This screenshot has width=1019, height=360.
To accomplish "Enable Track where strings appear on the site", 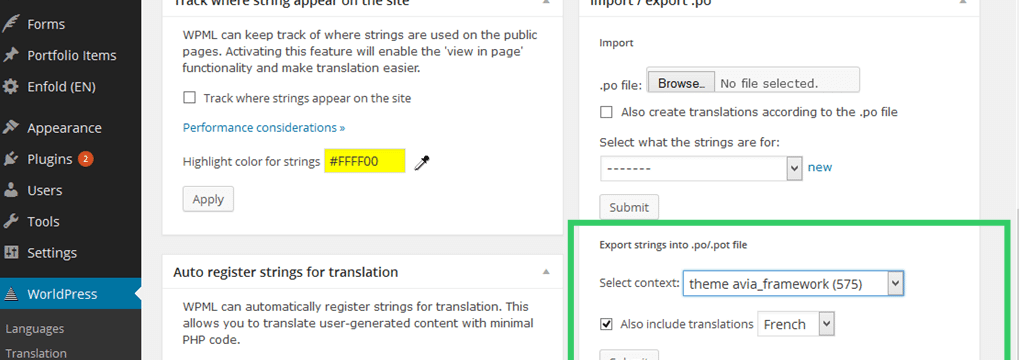I will pos(189,98).
